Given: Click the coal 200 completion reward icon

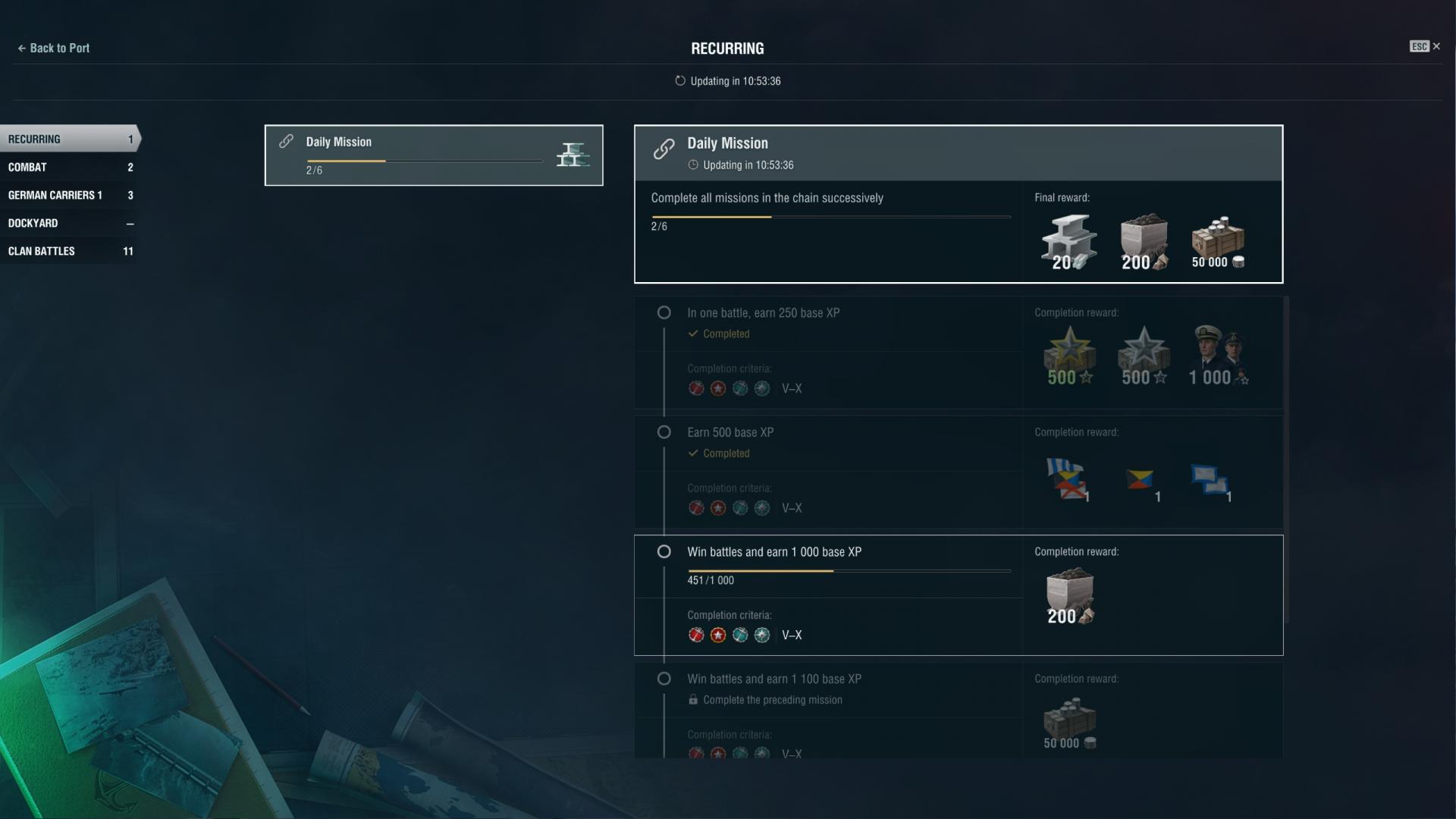Looking at the screenshot, I should (x=1070, y=597).
